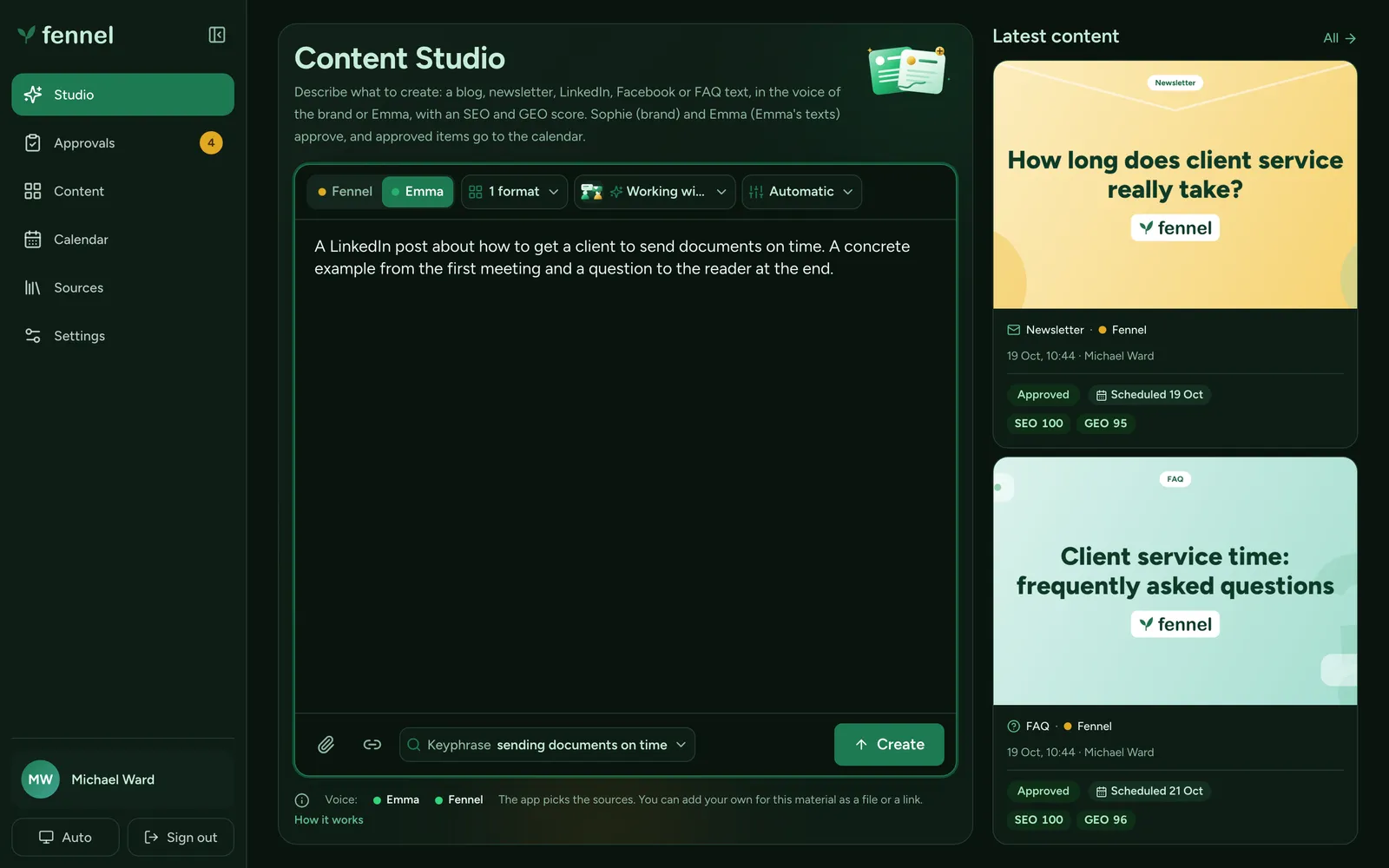
Task: Open the Studio section
Action: click(x=122, y=95)
